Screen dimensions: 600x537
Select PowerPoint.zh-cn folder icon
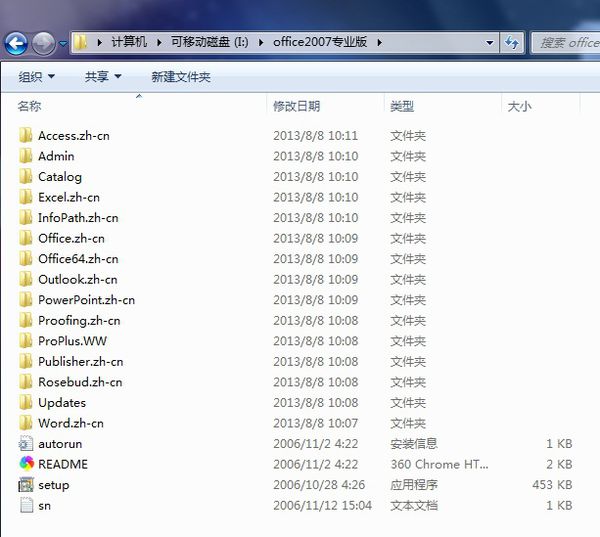pyautogui.click(x=26, y=300)
